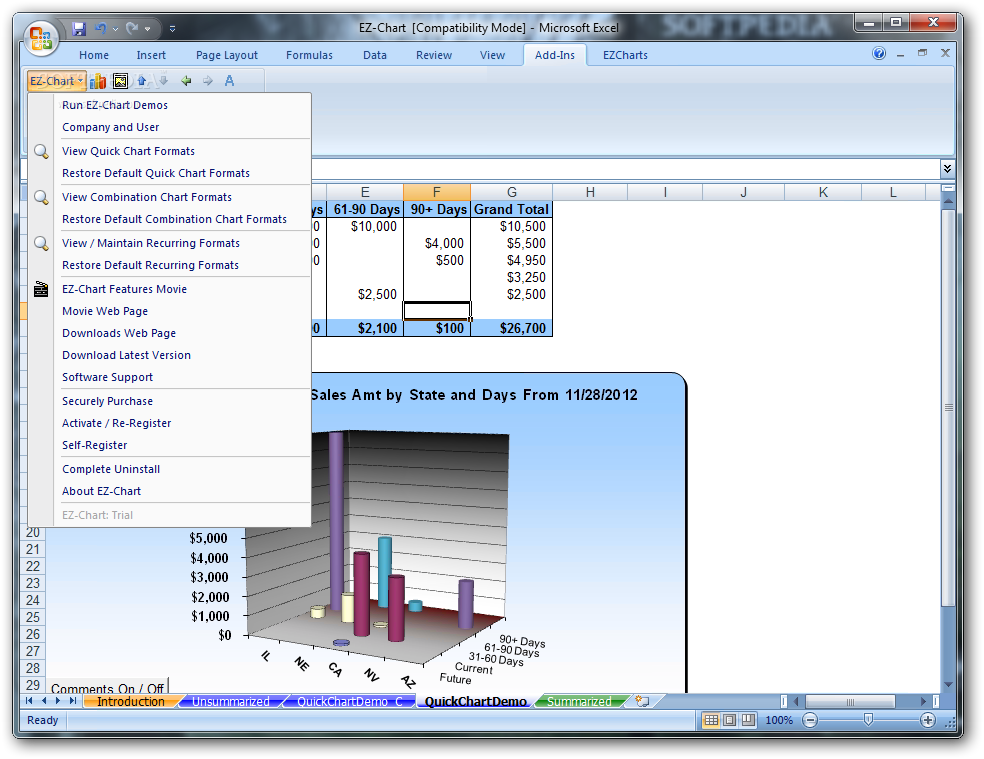Click the zoom slider handle
This screenshot has height=759, width=984.
click(x=868, y=719)
